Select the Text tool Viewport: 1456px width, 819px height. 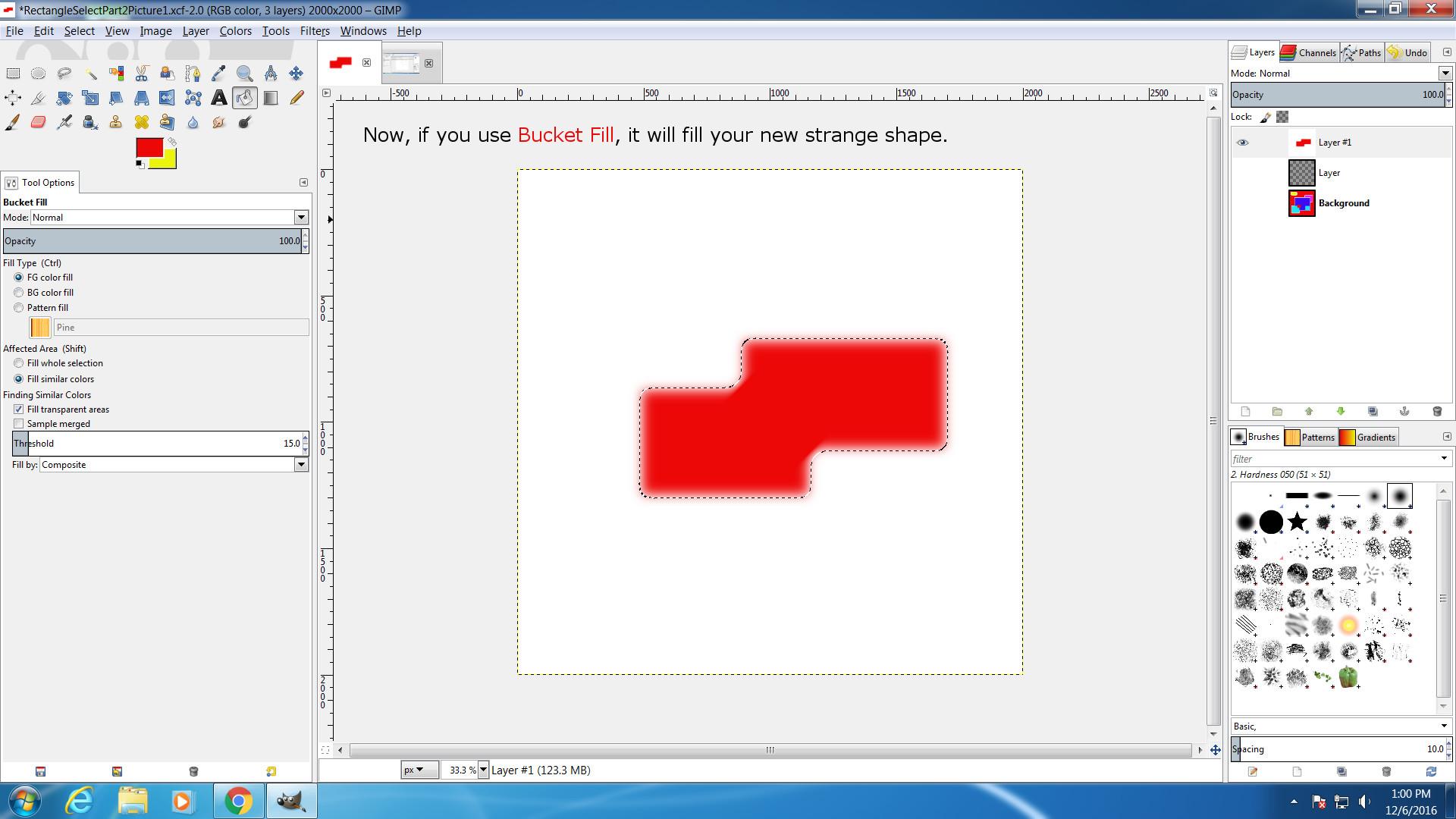pyautogui.click(x=218, y=98)
